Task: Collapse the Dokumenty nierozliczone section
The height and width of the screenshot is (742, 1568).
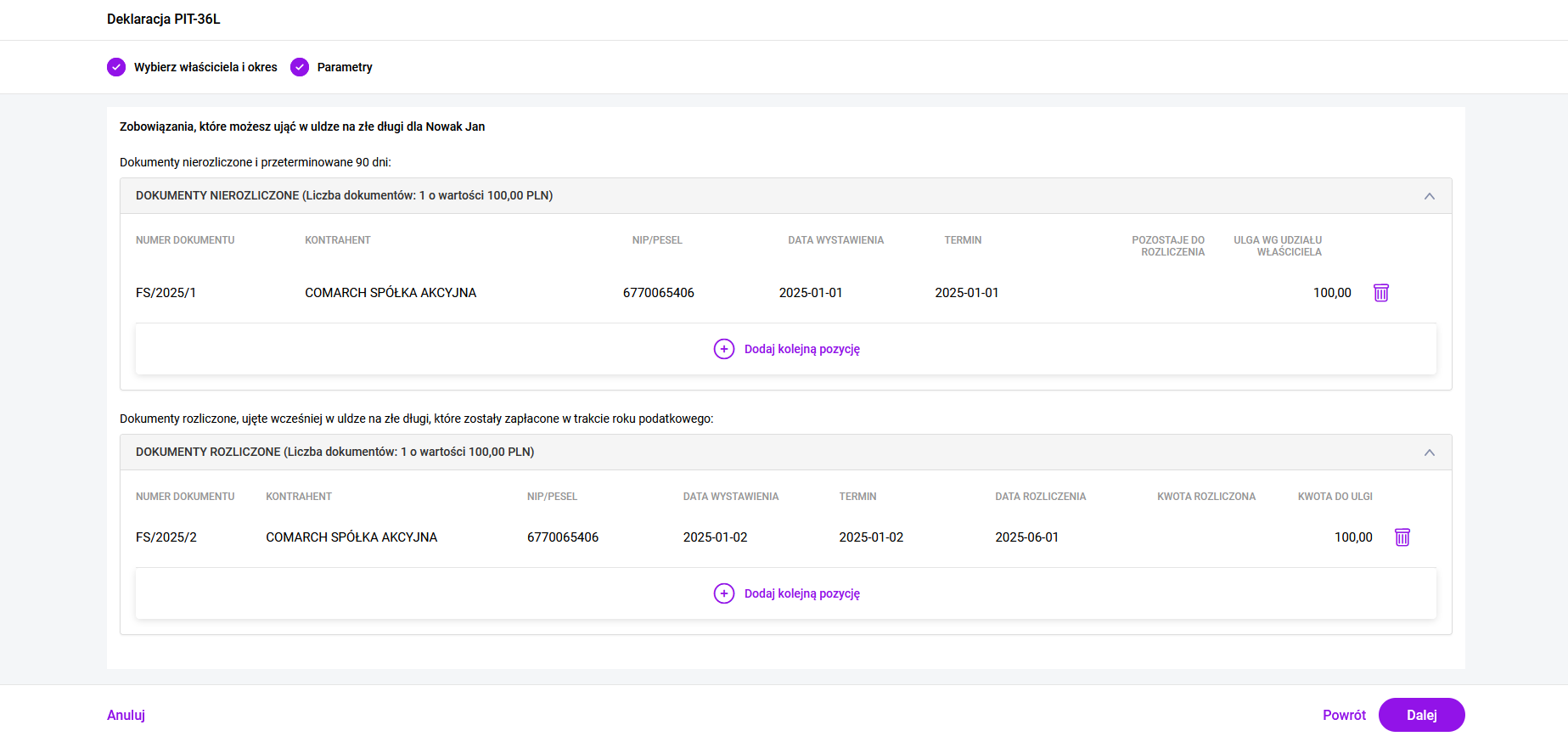Action: 1429,196
